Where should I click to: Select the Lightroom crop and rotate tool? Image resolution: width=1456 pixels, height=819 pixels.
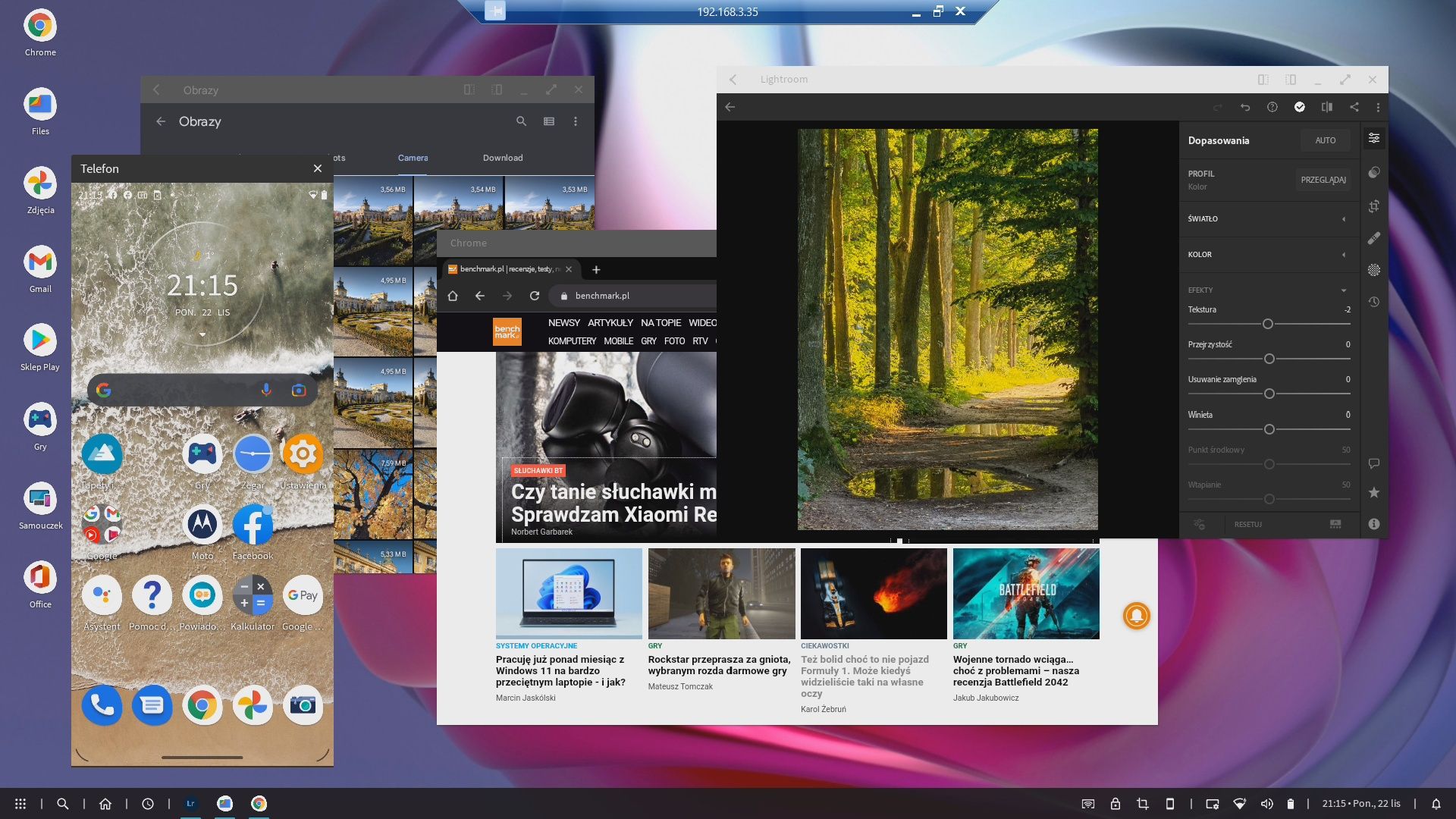tap(1373, 206)
